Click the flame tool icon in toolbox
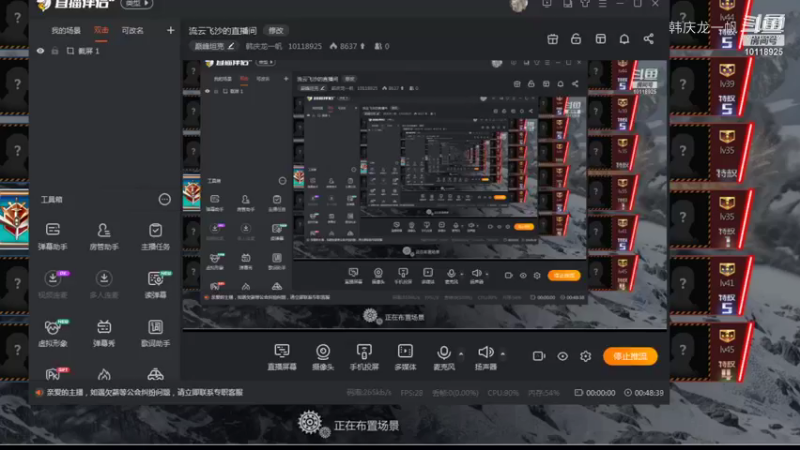Image resolution: width=800 pixels, height=450 pixels. [x=104, y=375]
